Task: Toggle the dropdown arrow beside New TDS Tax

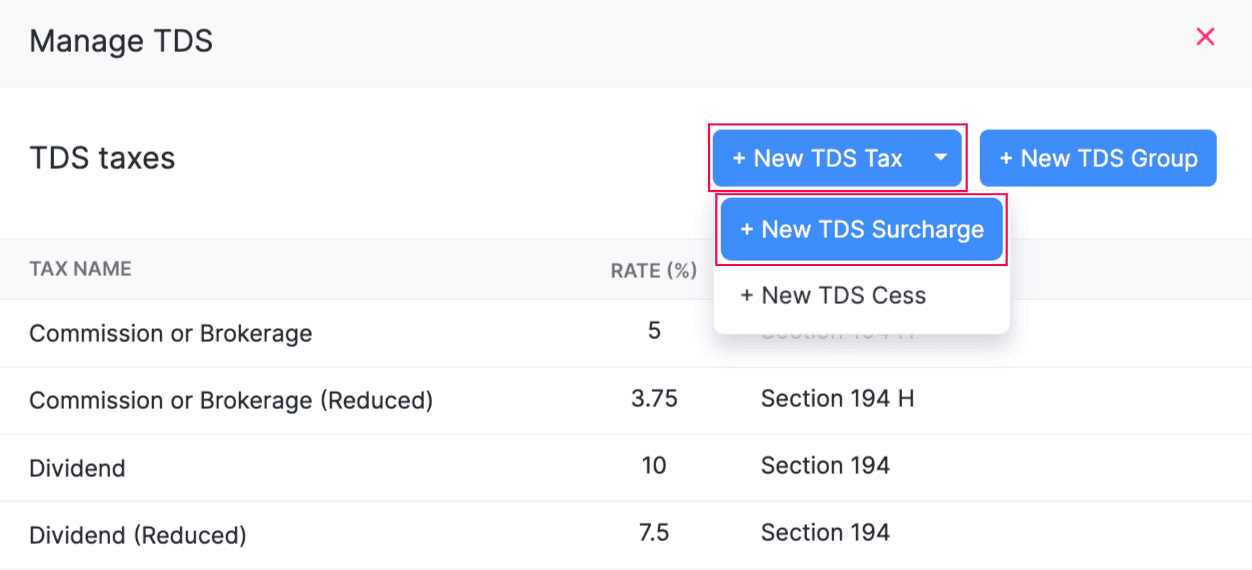Action: [941, 158]
